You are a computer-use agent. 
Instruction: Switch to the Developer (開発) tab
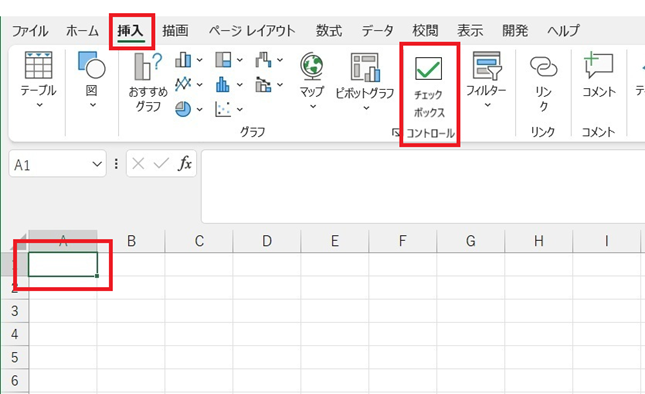515,31
